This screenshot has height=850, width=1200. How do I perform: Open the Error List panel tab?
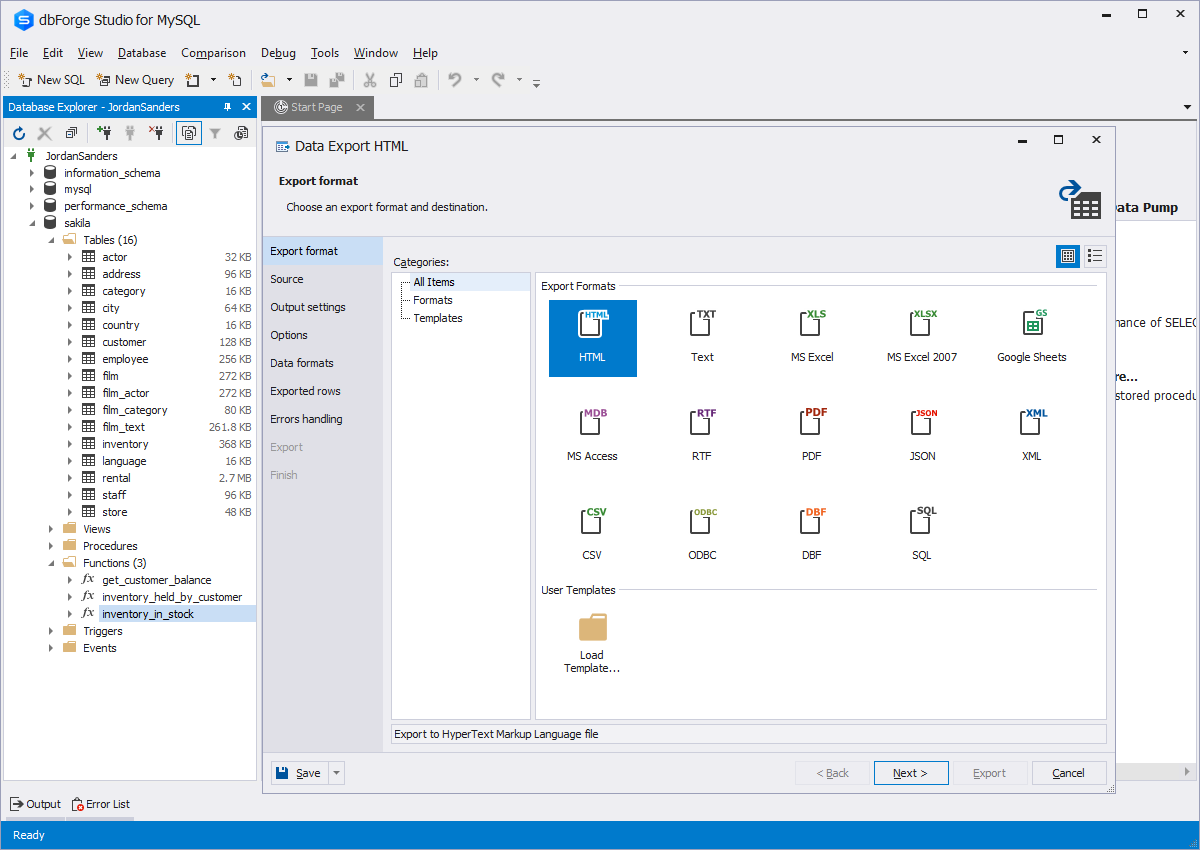tap(100, 804)
